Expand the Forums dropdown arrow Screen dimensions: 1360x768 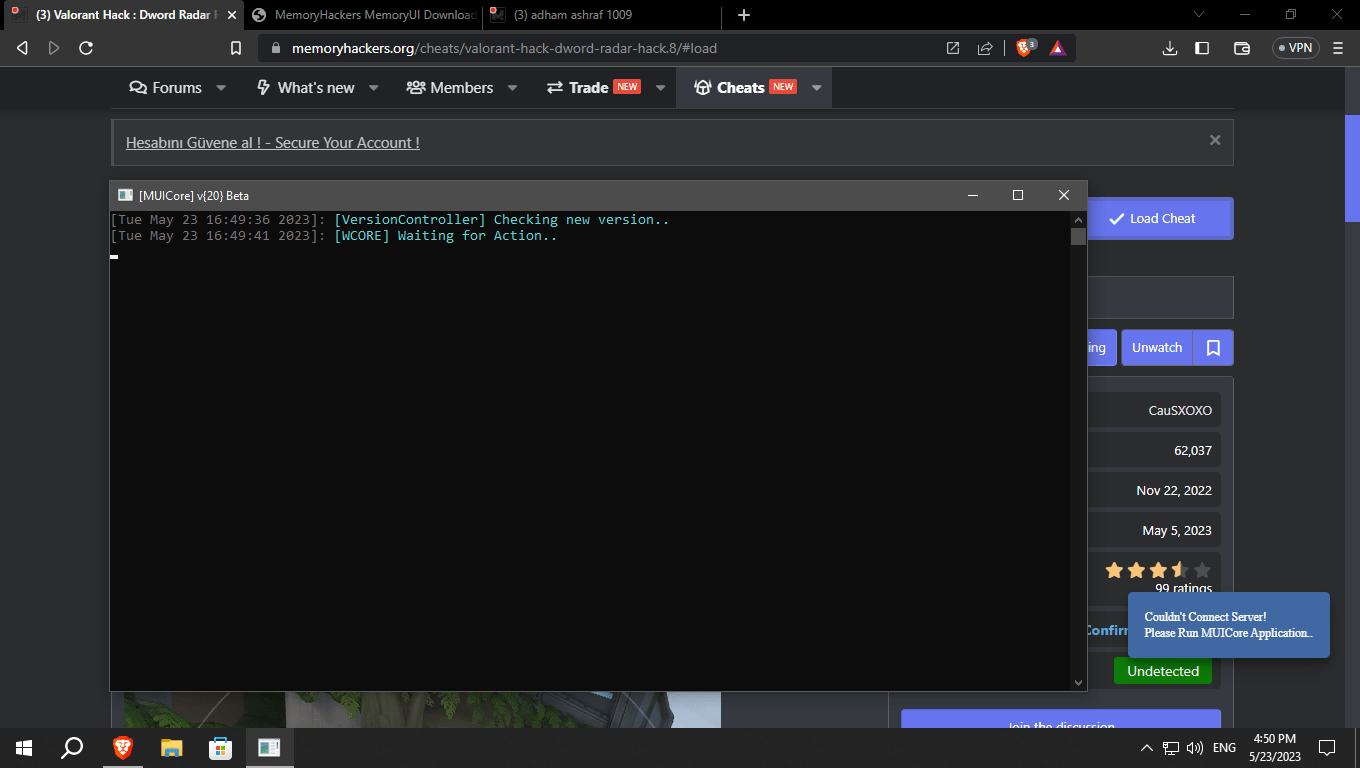point(221,88)
